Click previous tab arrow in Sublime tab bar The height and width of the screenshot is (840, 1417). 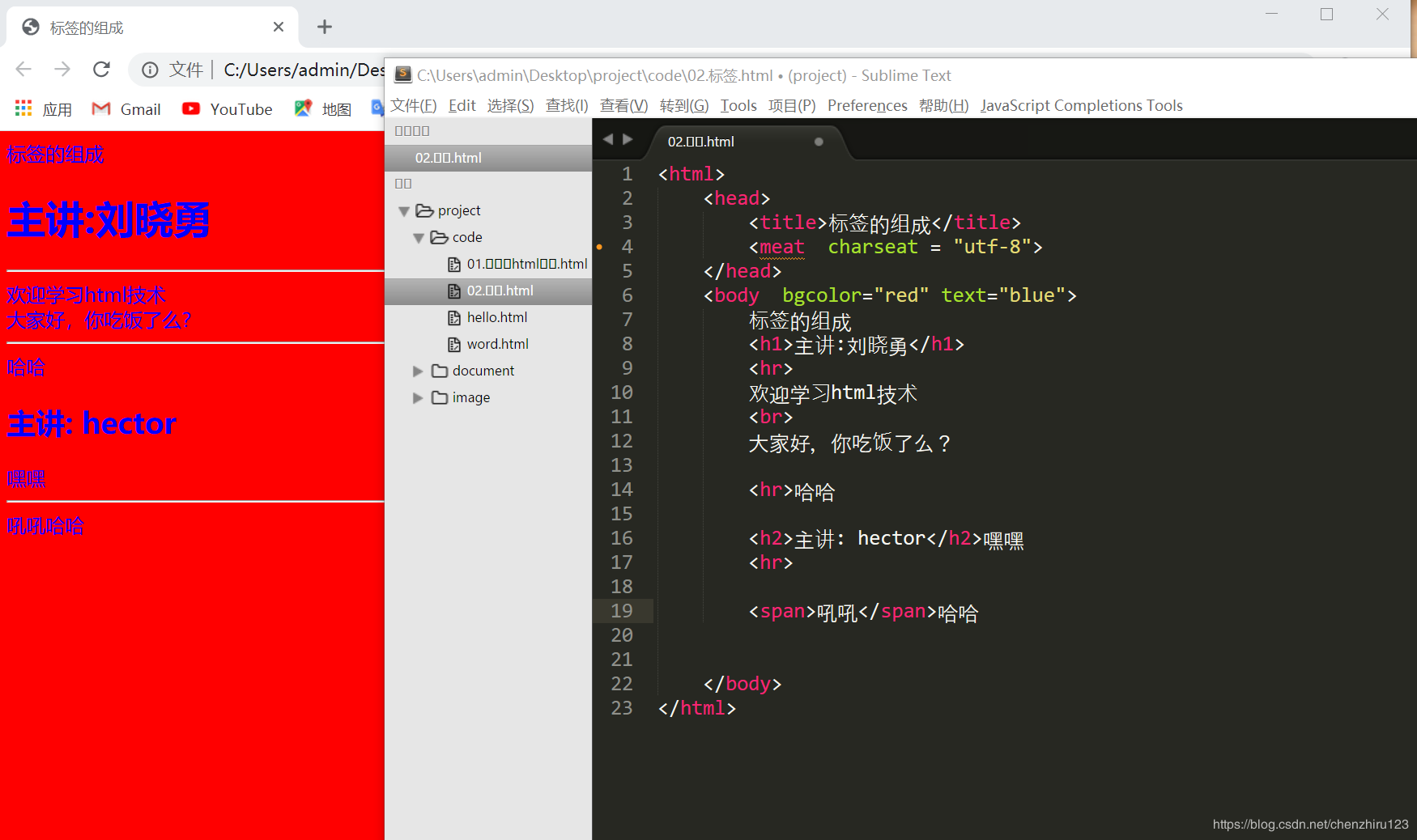pyautogui.click(x=608, y=139)
